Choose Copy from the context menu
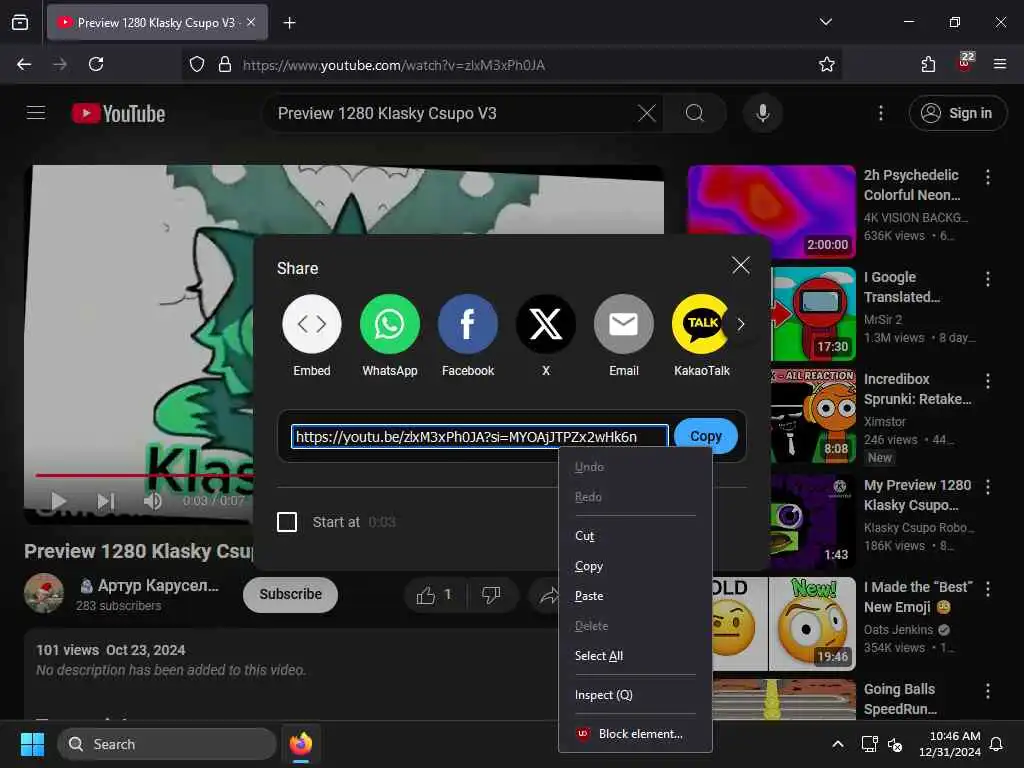The image size is (1024, 768). [588, 566]
